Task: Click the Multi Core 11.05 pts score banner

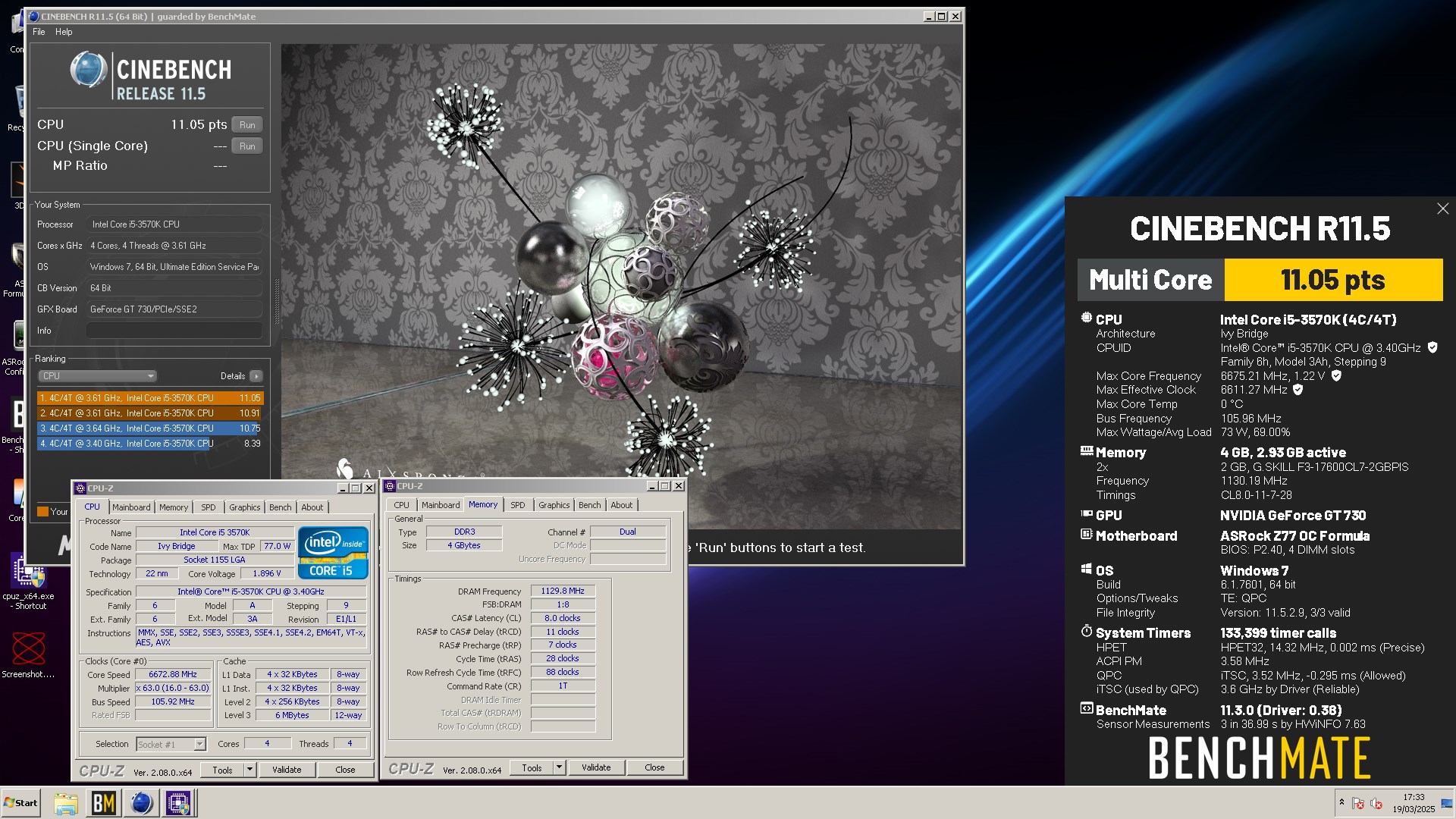Action: pos(1260,280)
